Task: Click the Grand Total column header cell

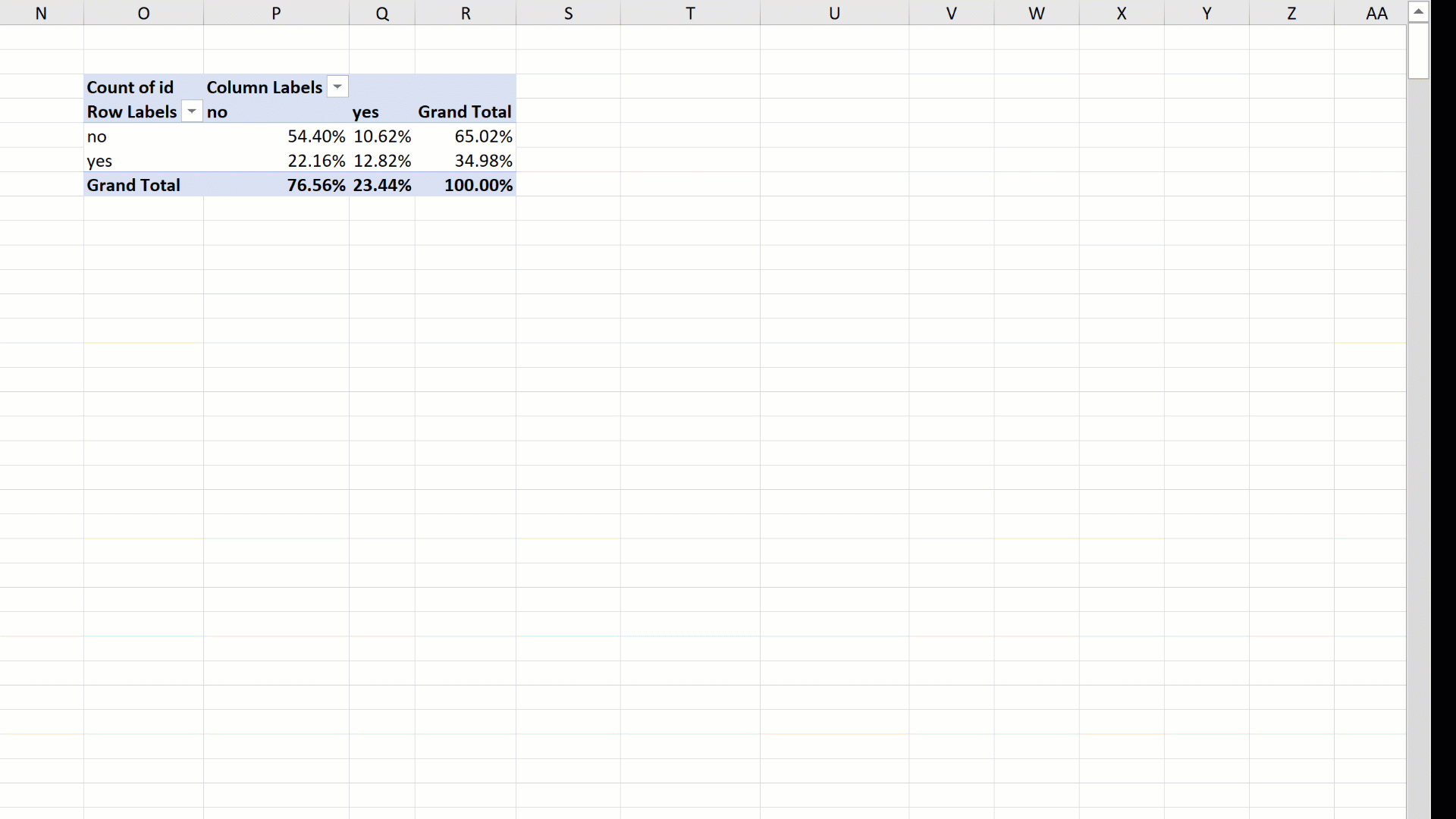Action: 464,111
